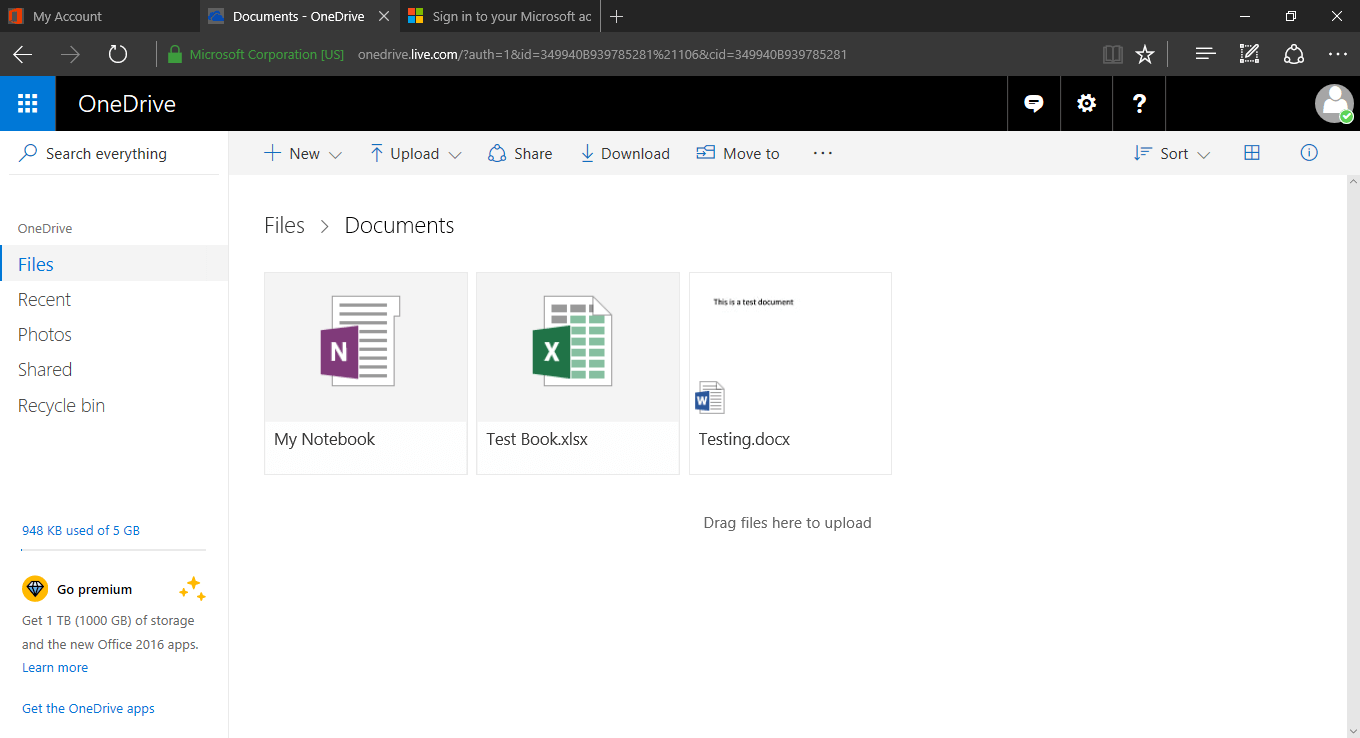Image resolution: width=1360 pixels, height=738 pixels.
Task: Close the Documents - OneDrive tab
Action: 384,16
